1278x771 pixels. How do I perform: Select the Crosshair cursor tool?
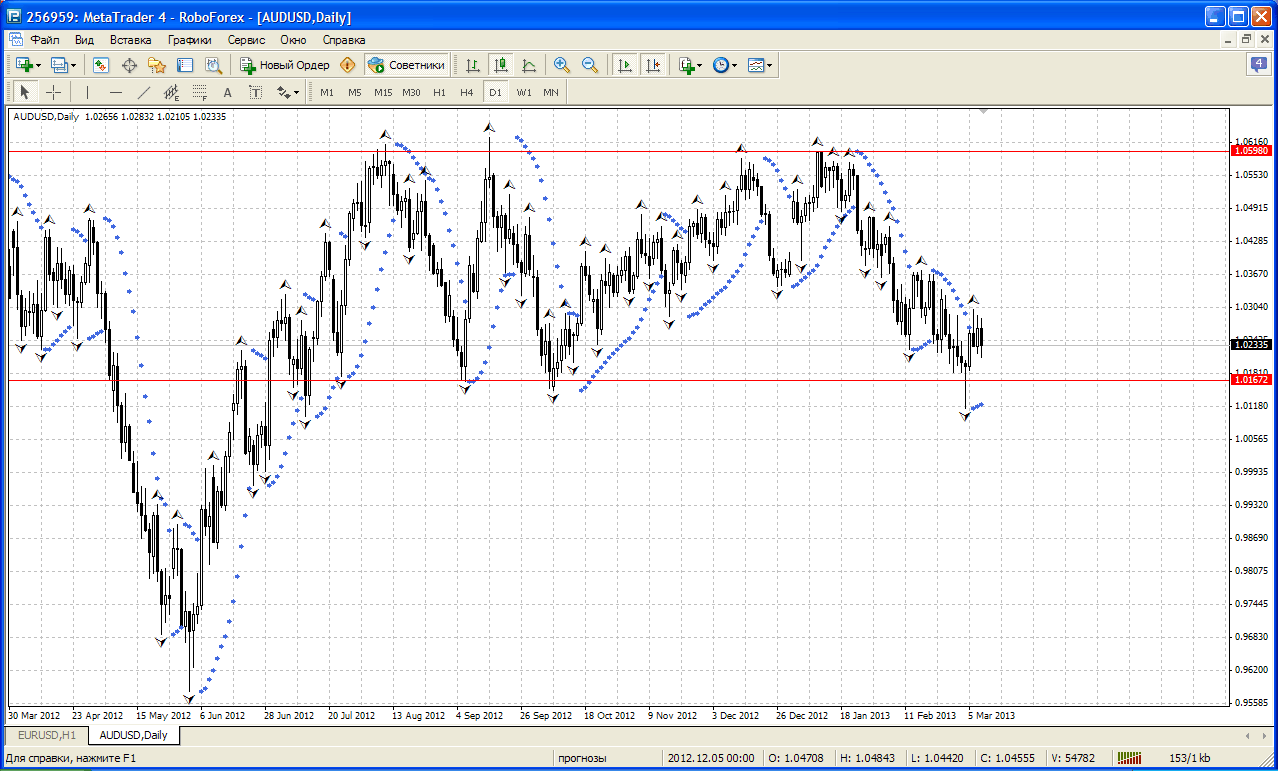click(x=53, y=92)
